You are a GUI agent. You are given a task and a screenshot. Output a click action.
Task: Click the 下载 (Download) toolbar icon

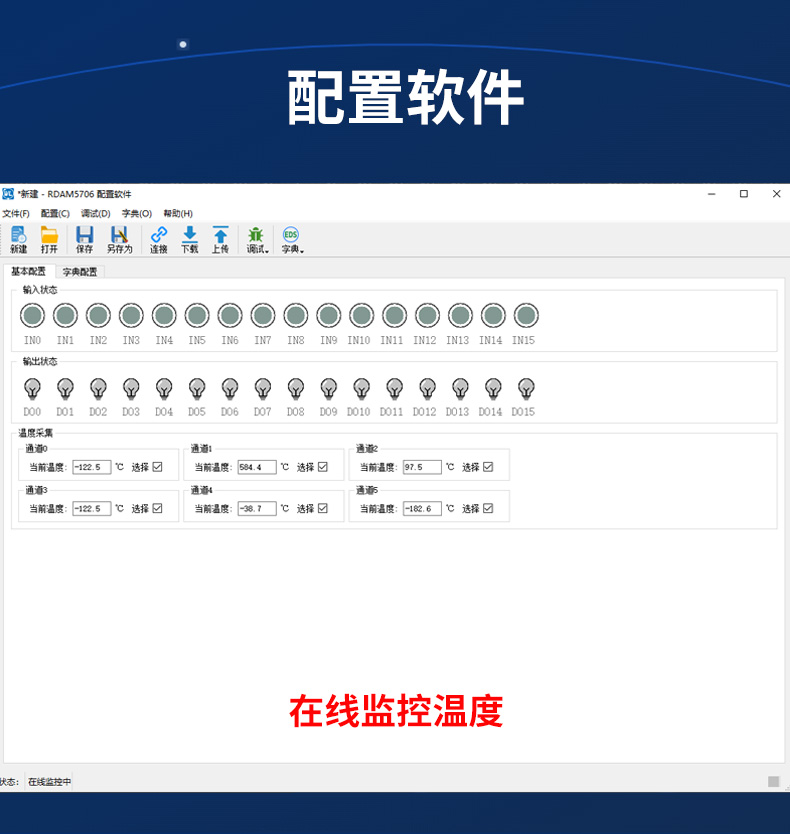(189, 239)
